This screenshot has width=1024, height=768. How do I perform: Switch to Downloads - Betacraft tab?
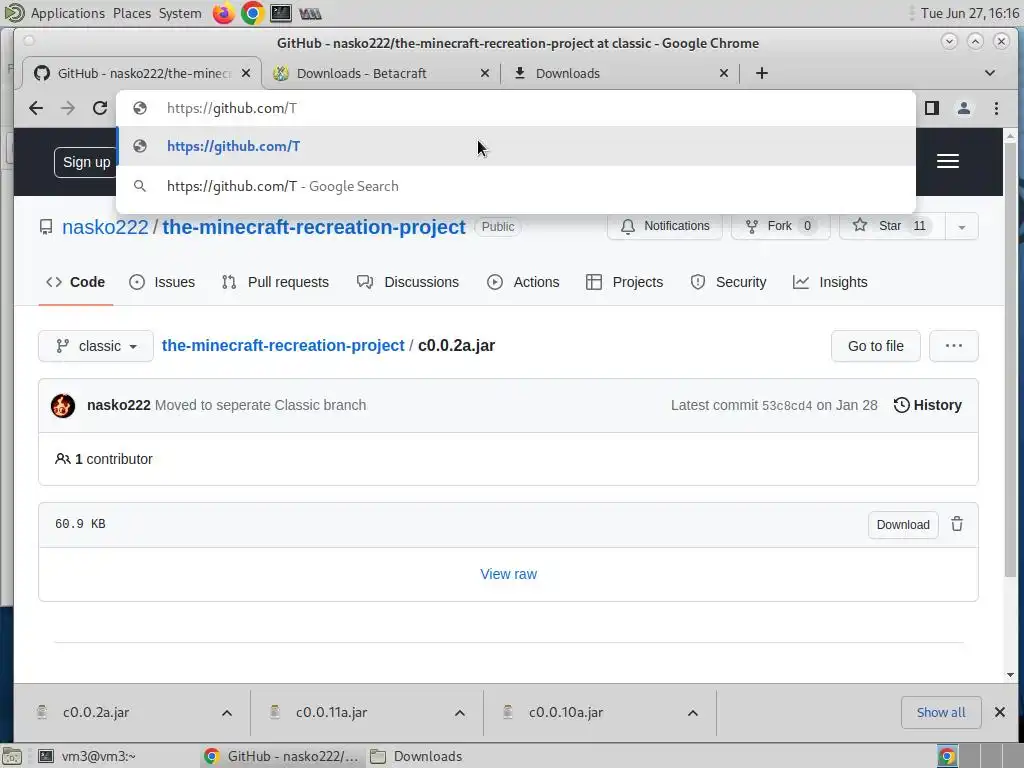coord(381,73)
